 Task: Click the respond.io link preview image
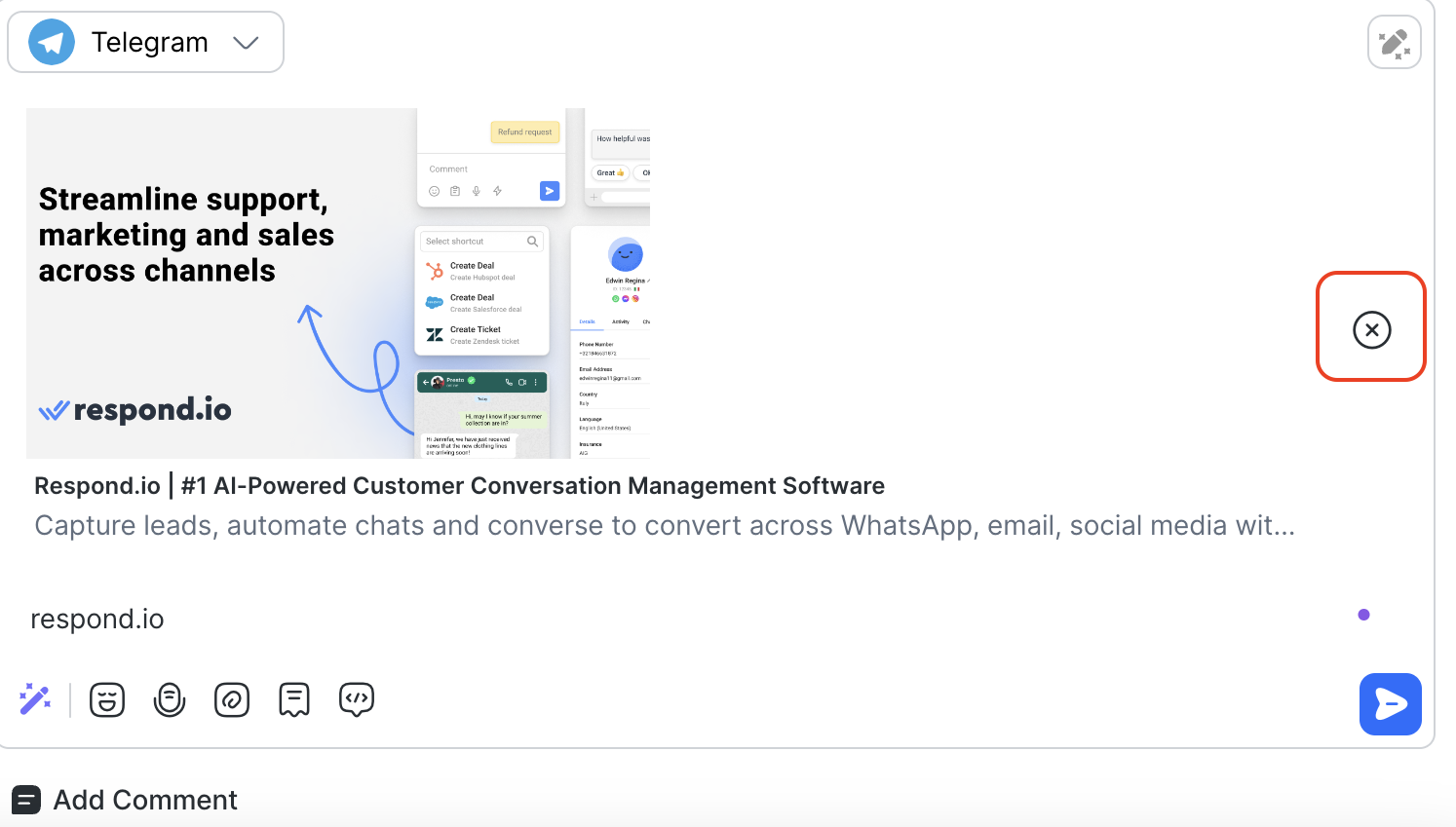click(337, 282)
